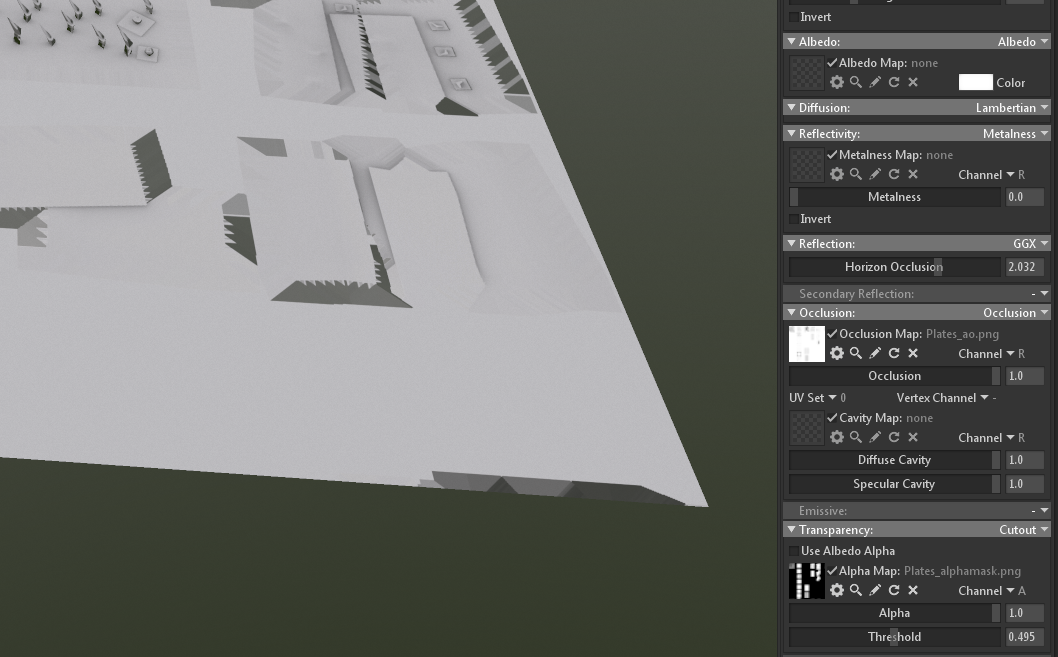Click the Occlusion Map texture thumbnail
This screenshot has width=1058, height=657.
[x=807, y=344]
